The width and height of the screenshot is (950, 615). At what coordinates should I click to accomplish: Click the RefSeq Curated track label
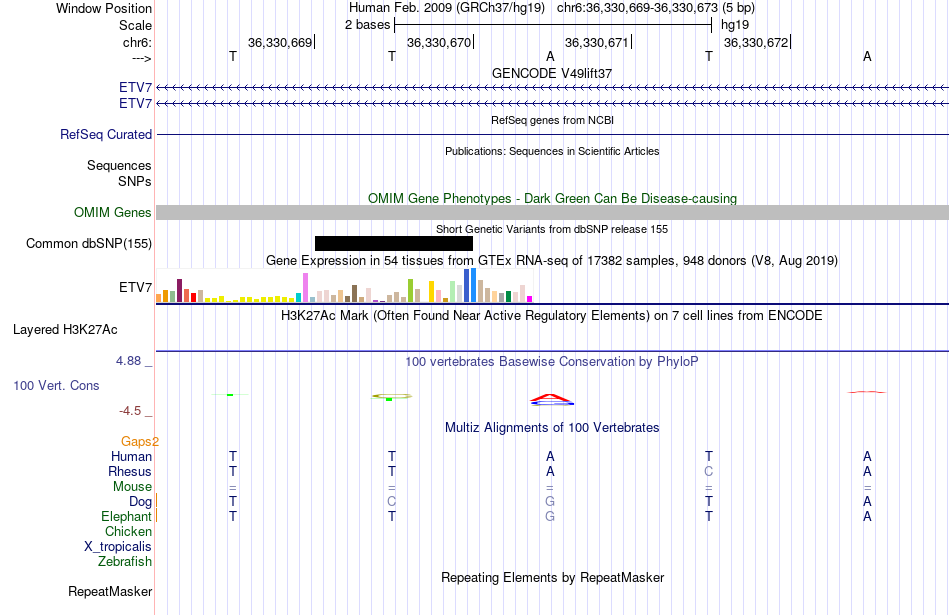[106, 135]
